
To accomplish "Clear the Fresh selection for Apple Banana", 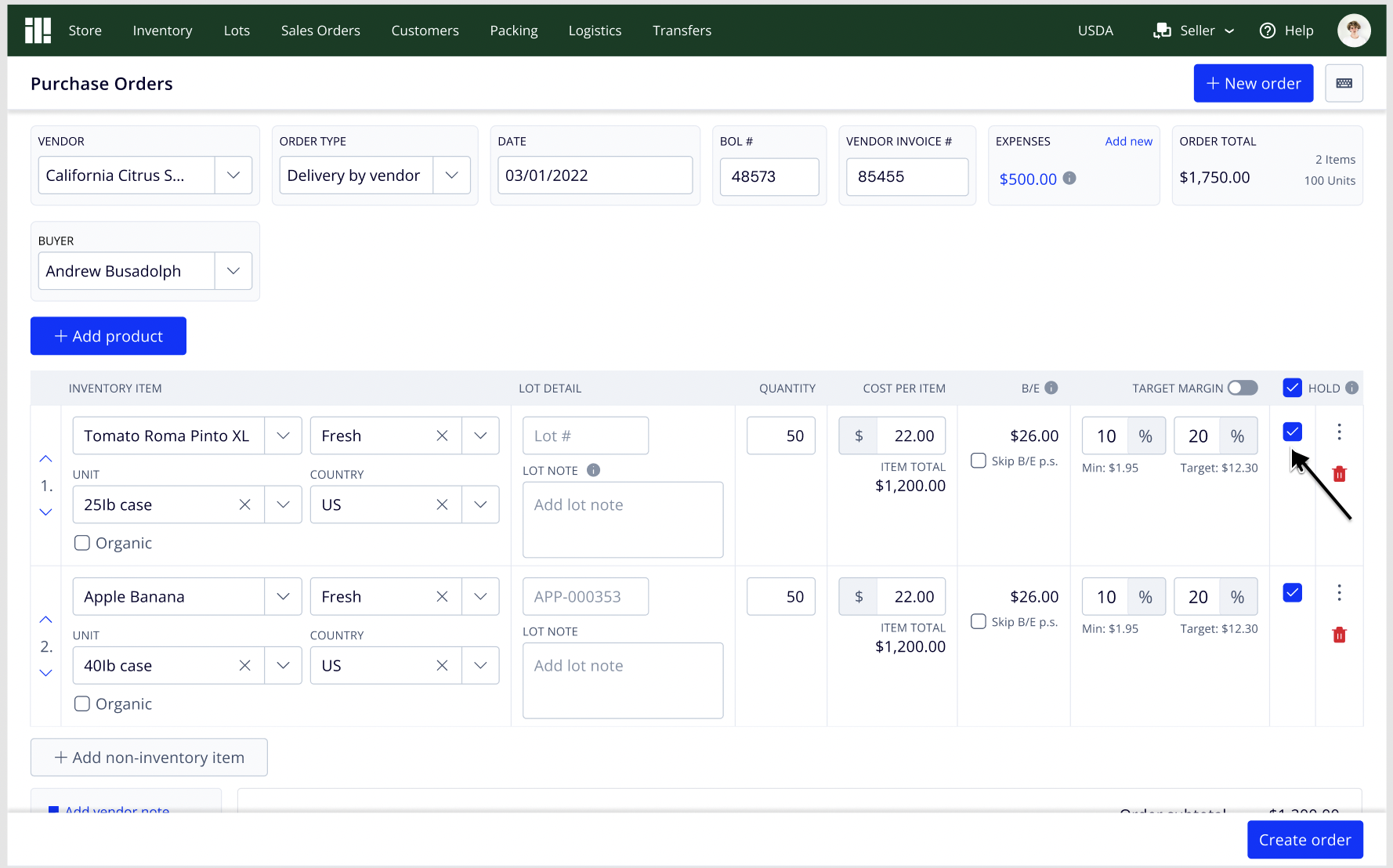I will tap(442, 597).
